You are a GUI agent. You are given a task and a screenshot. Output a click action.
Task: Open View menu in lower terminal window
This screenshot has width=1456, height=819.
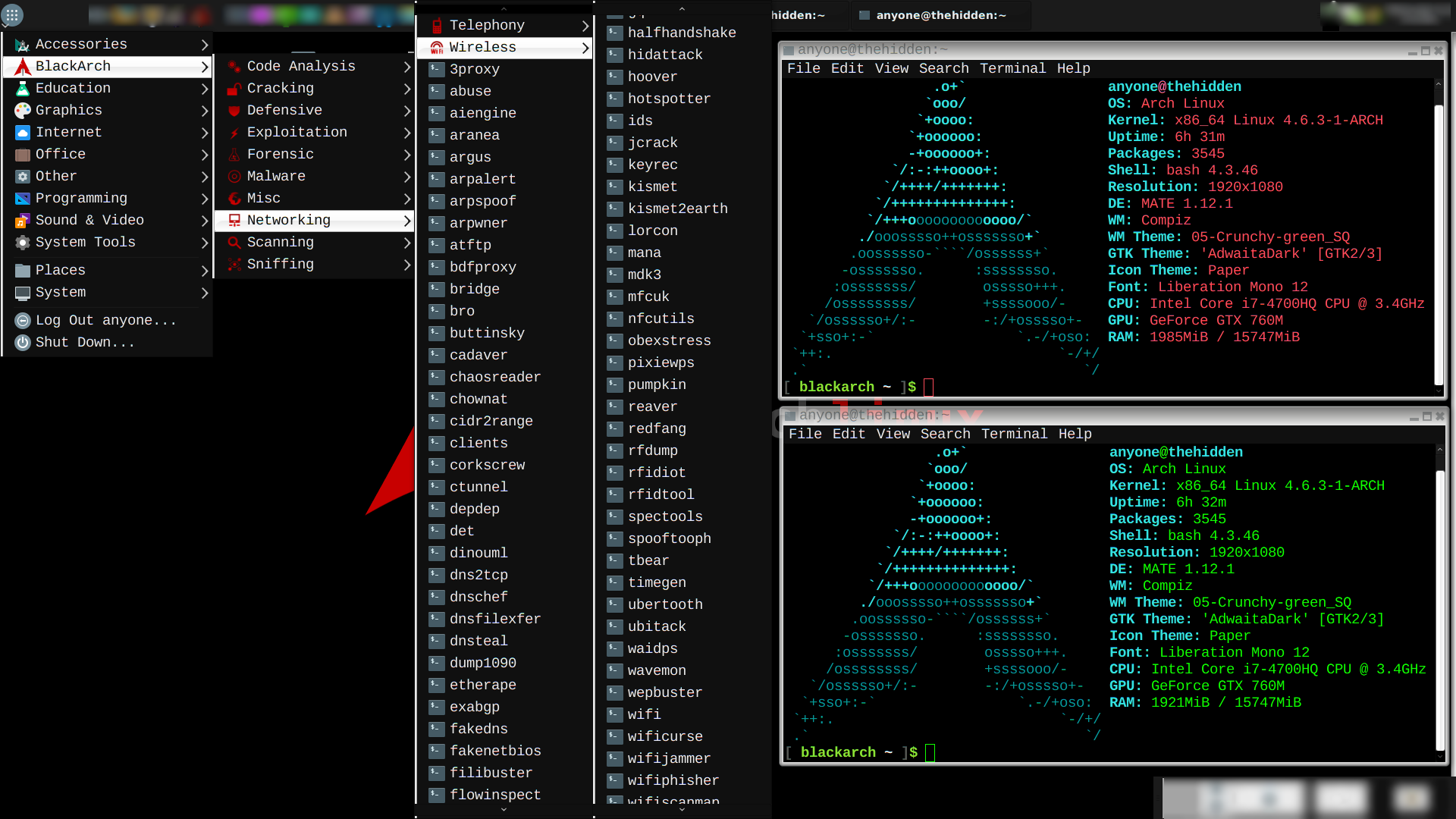click(x=893, y=434)
